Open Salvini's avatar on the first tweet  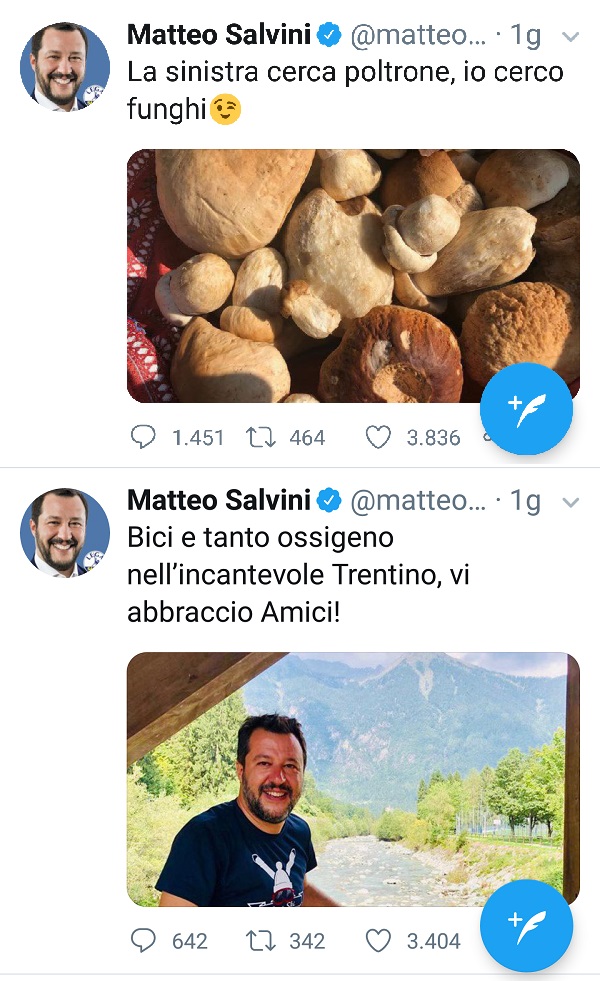(65, 65)
